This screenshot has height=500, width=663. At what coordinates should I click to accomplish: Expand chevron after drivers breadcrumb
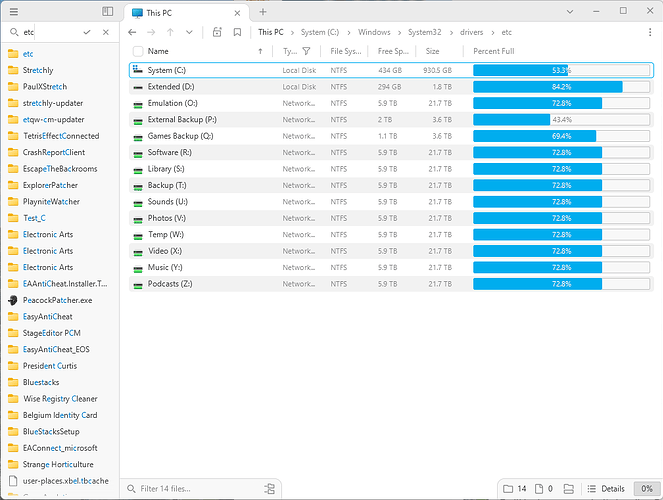tap(493, 33)
